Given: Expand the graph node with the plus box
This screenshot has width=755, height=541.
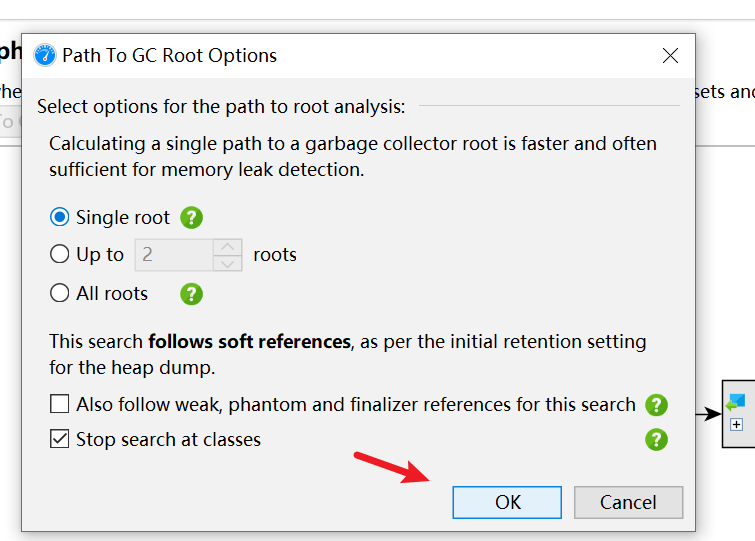Looking at the screenshot, I should (x=737, y=424).
